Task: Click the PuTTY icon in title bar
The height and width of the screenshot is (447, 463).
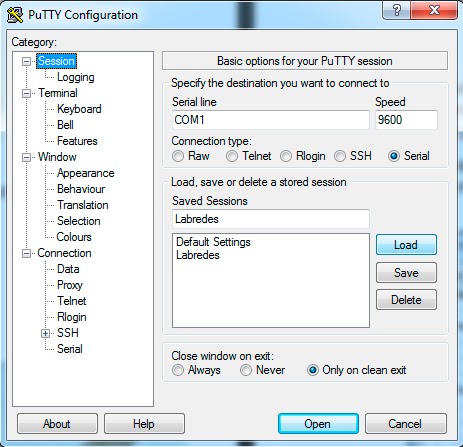Action: tap(15, 15)
